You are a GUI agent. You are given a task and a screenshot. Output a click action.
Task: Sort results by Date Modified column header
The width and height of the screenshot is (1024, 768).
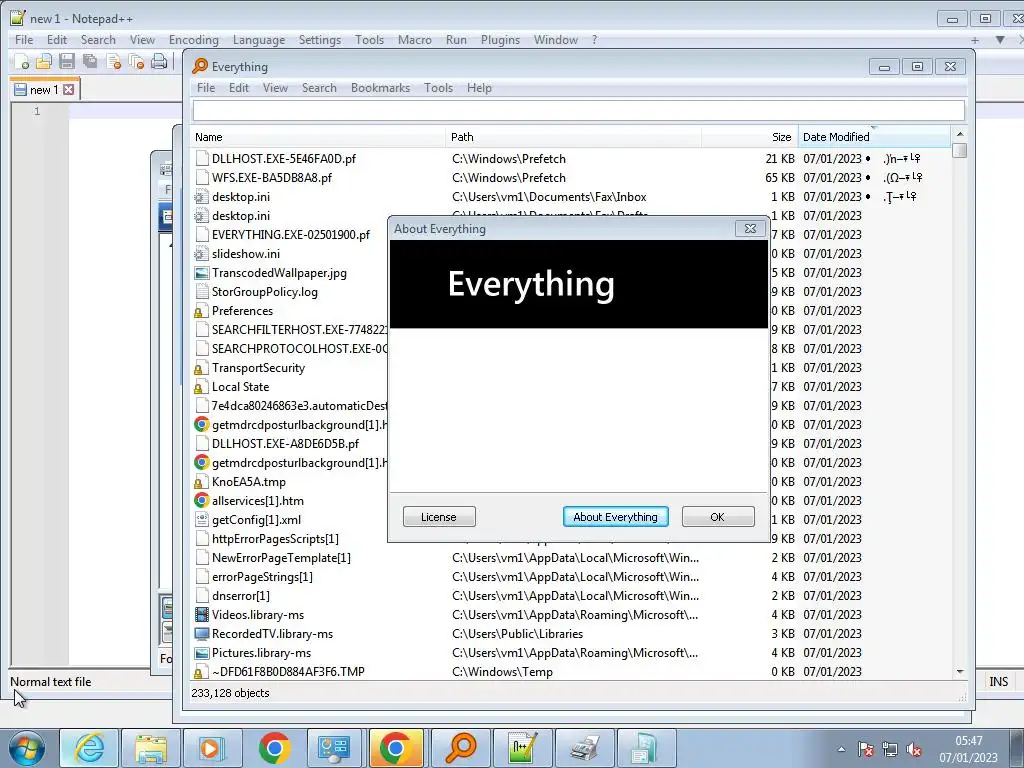(x=874, y=137)
